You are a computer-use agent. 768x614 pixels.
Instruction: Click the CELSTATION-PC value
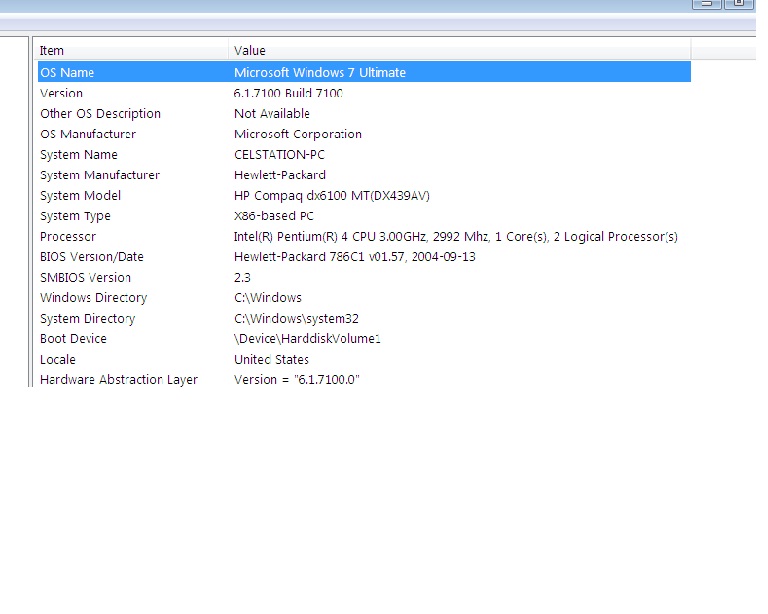click(279, 155)
